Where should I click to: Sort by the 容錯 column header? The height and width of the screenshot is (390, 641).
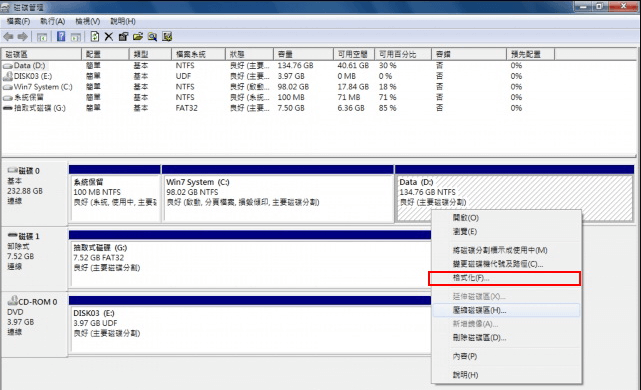pyautogui.click(x=469, y=54)
